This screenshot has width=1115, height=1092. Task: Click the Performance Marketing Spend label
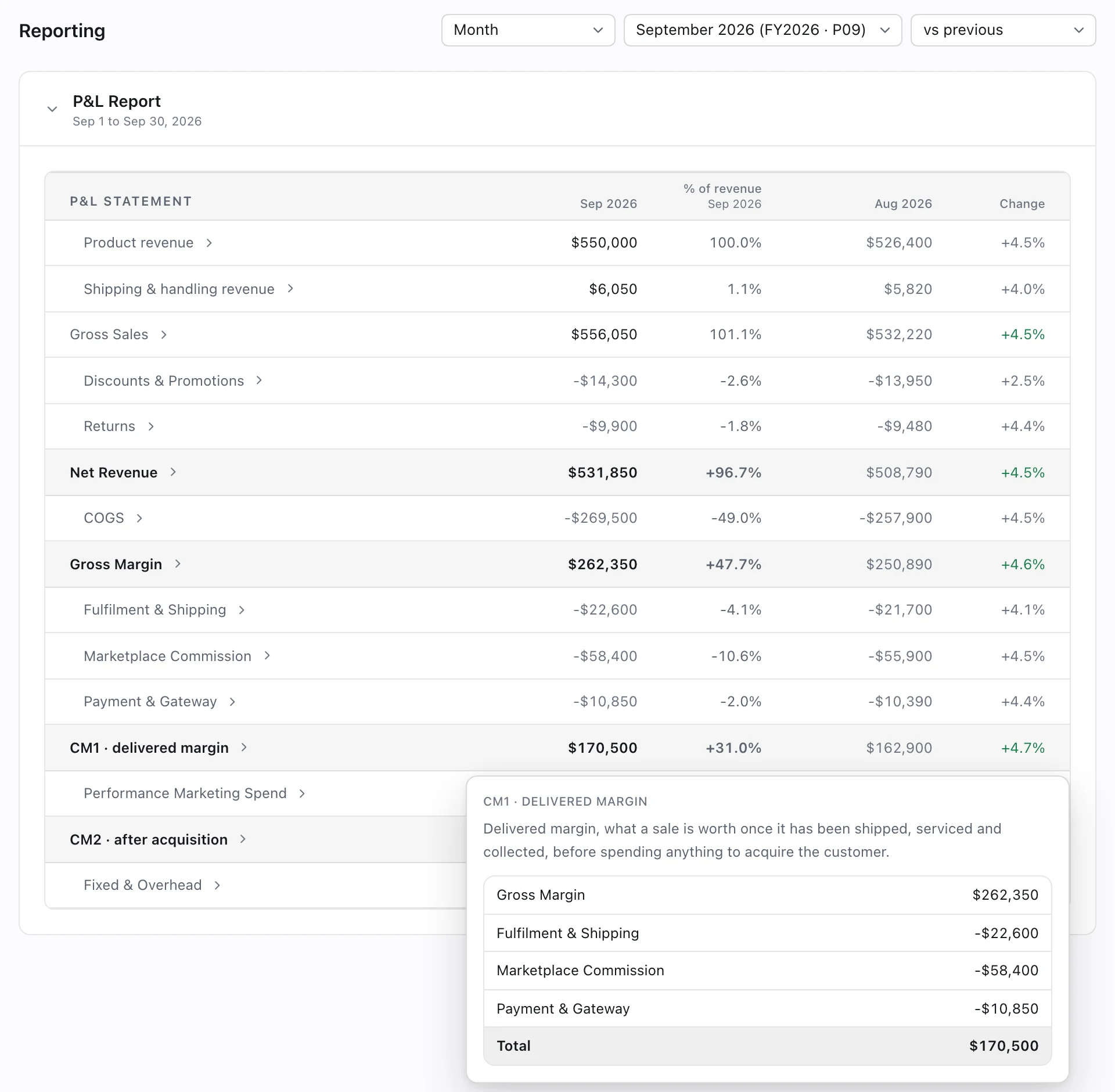[x=185, y=793]
